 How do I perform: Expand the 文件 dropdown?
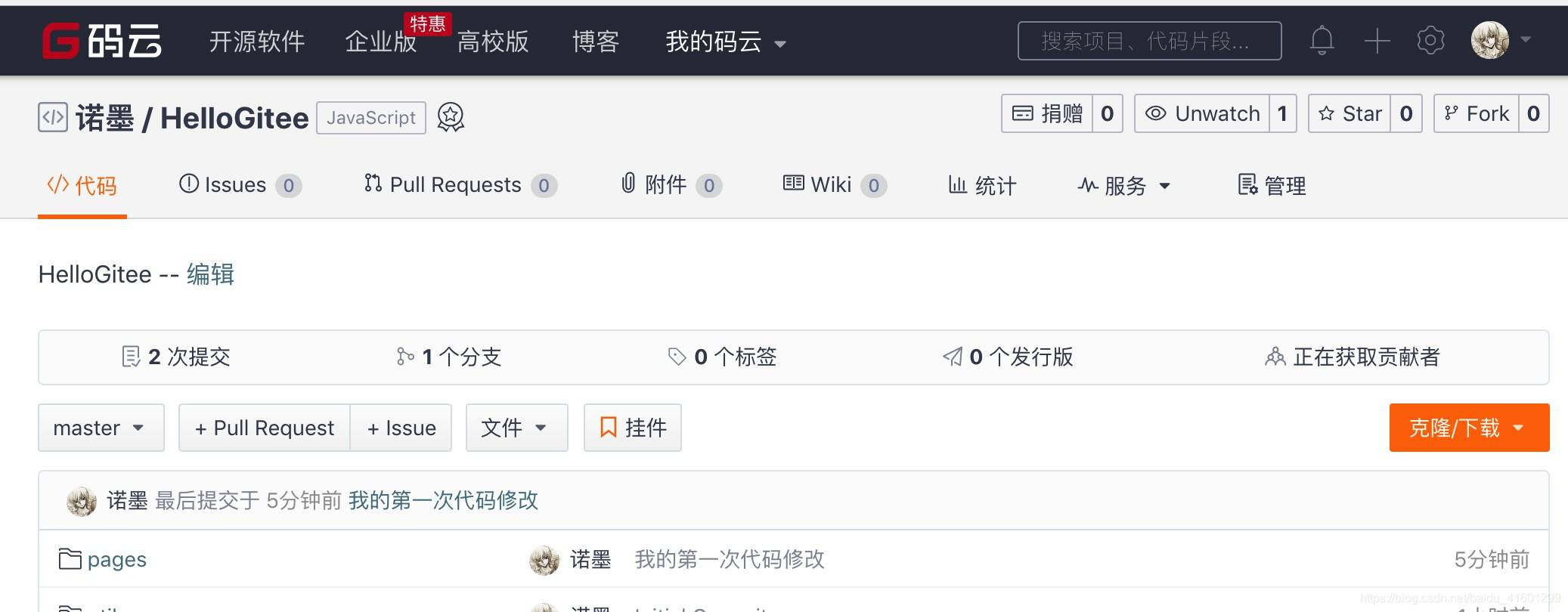516,428
